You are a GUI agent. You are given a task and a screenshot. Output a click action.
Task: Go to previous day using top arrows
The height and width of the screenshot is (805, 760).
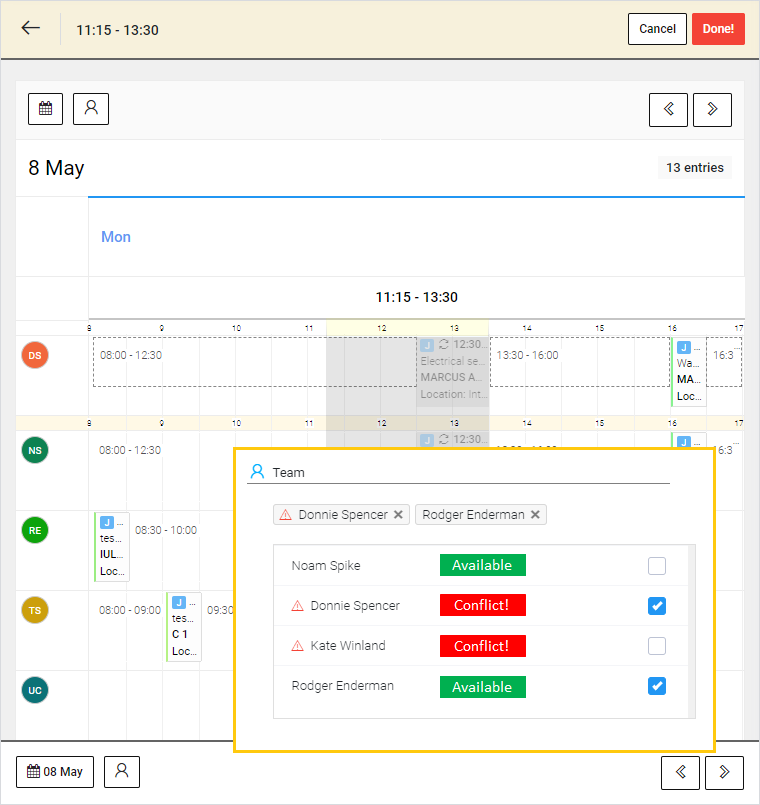[x=668, y=110]
